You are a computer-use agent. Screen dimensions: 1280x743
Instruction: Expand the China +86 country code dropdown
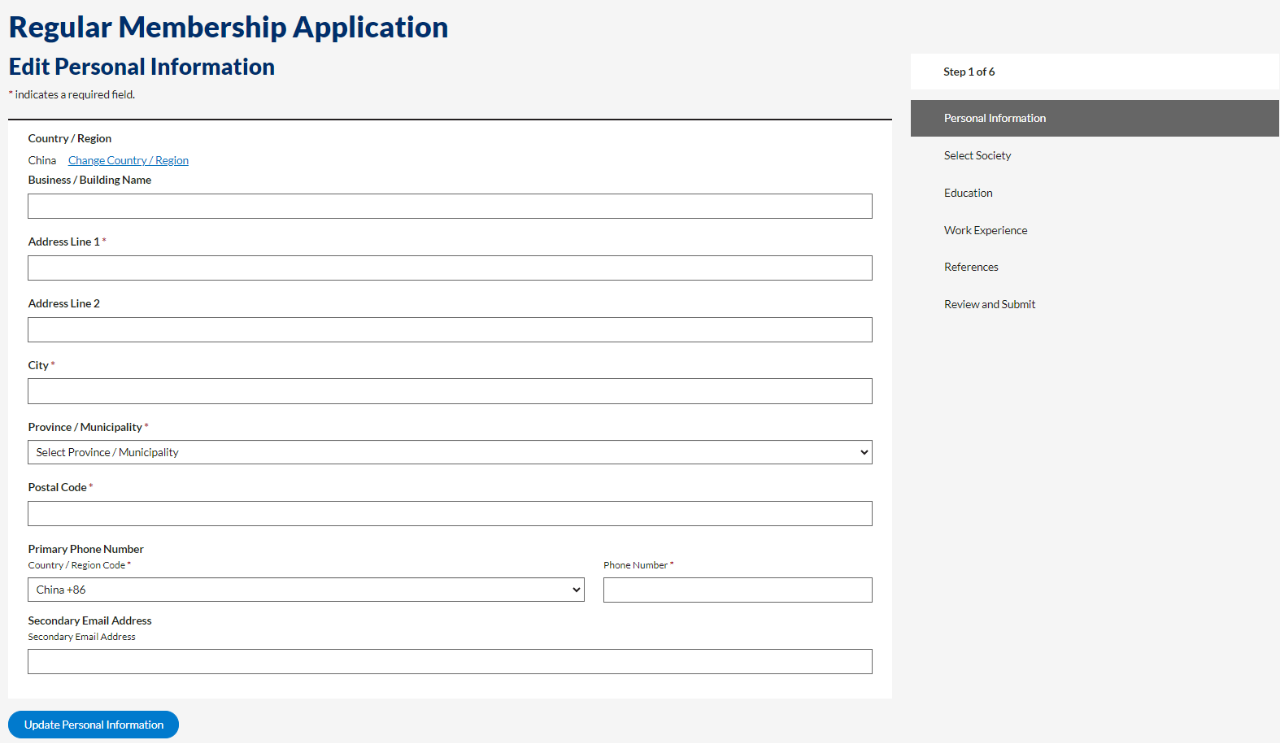tap(306, 590)
